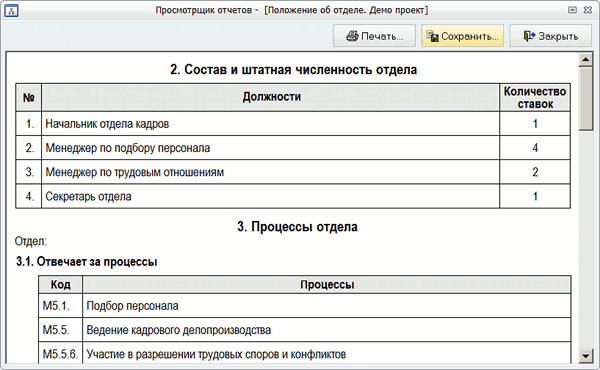
Task: Click the scrollbar down arrow
Action: (585, 356)
